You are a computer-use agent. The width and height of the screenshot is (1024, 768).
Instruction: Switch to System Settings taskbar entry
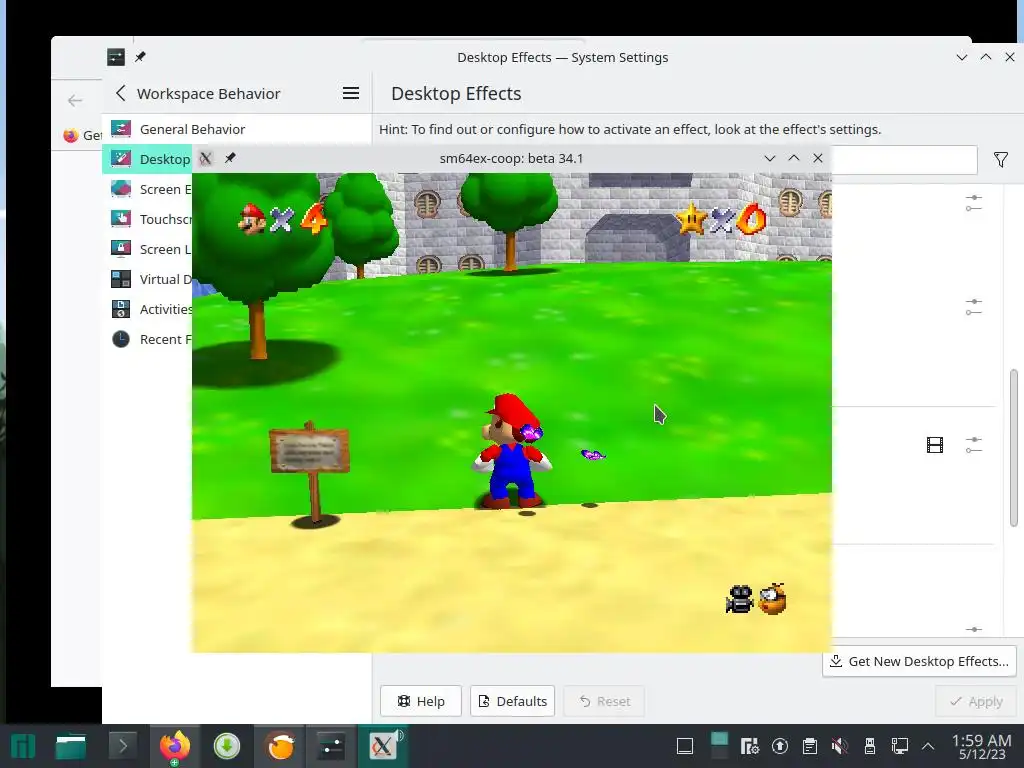[331, 746]
